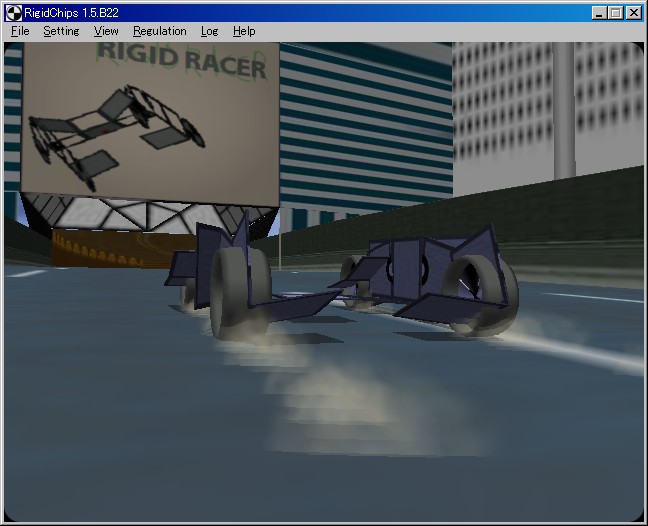Open the Help menu
The image size is (648, 526).
click(x=244, y=31)
